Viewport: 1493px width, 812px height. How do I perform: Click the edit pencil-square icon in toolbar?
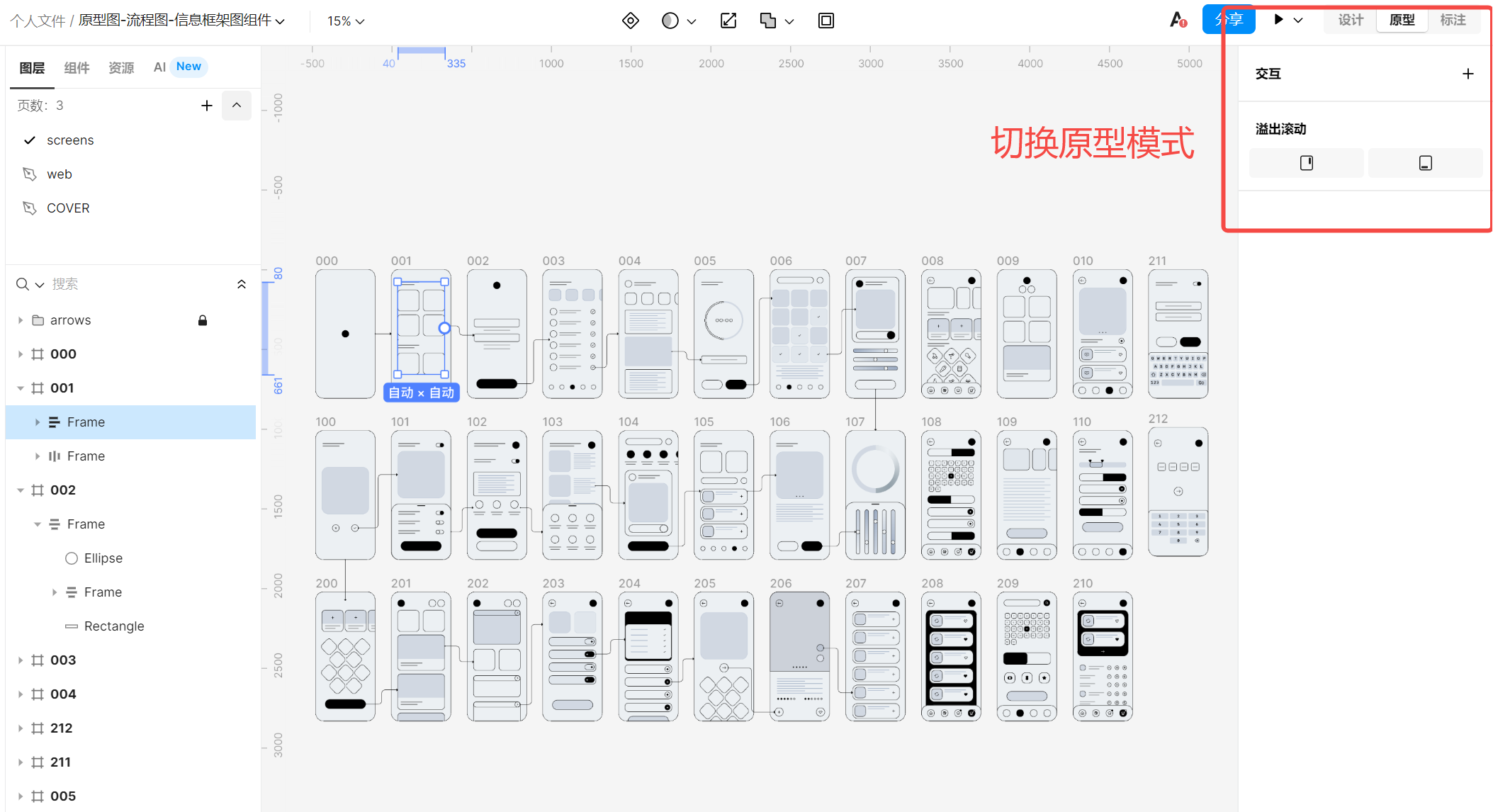[x=728, y=21]
